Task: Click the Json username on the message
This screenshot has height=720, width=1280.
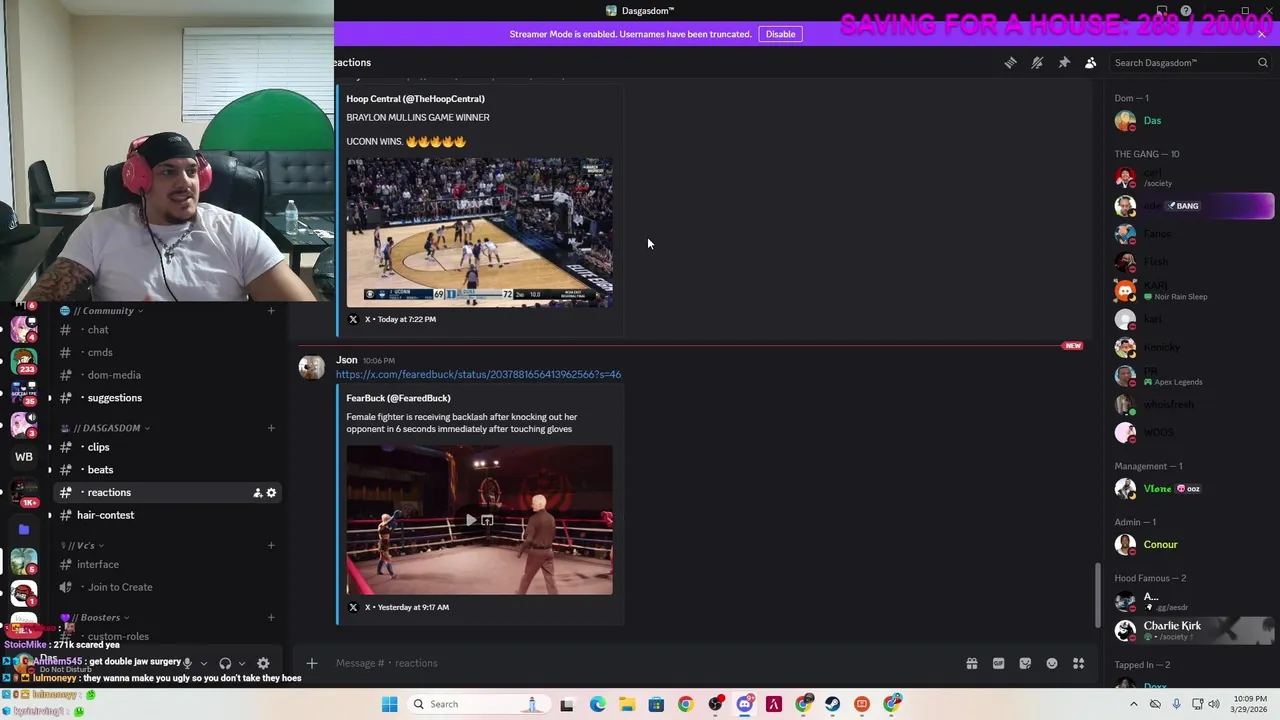Action: coord(347,360)
